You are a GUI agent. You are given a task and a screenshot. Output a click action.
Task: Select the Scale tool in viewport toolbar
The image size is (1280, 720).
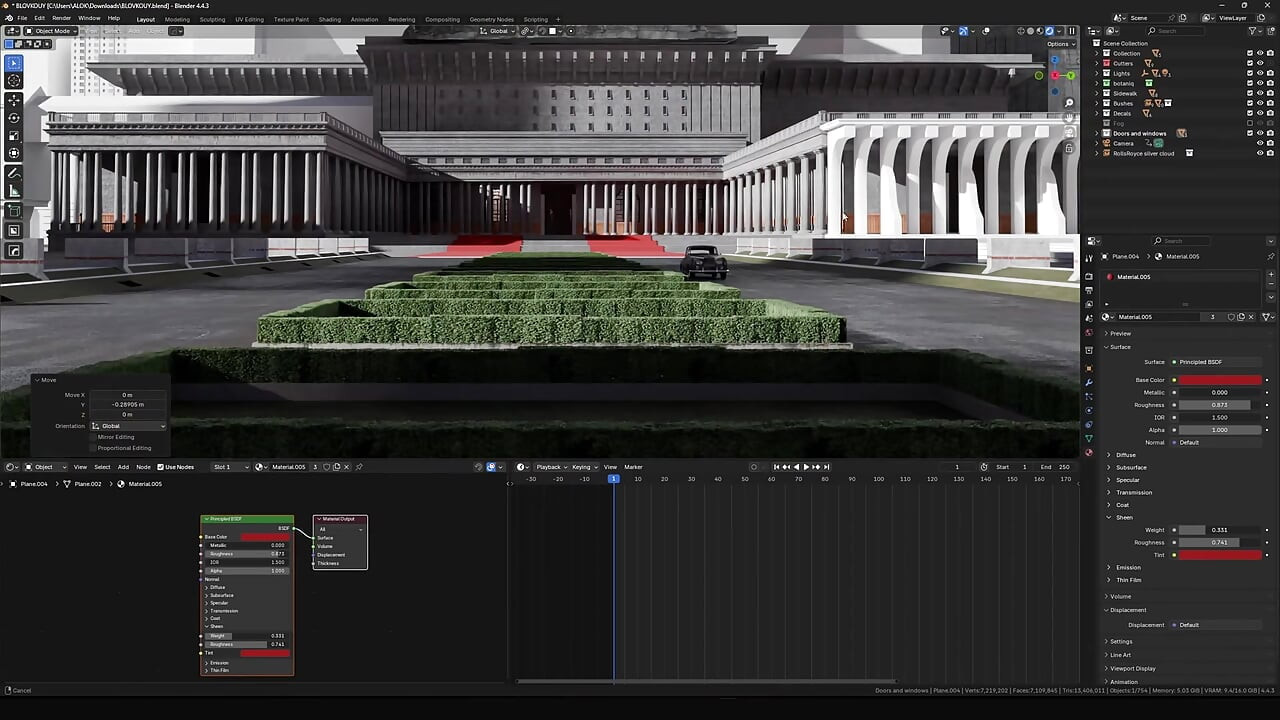[14, 136]
